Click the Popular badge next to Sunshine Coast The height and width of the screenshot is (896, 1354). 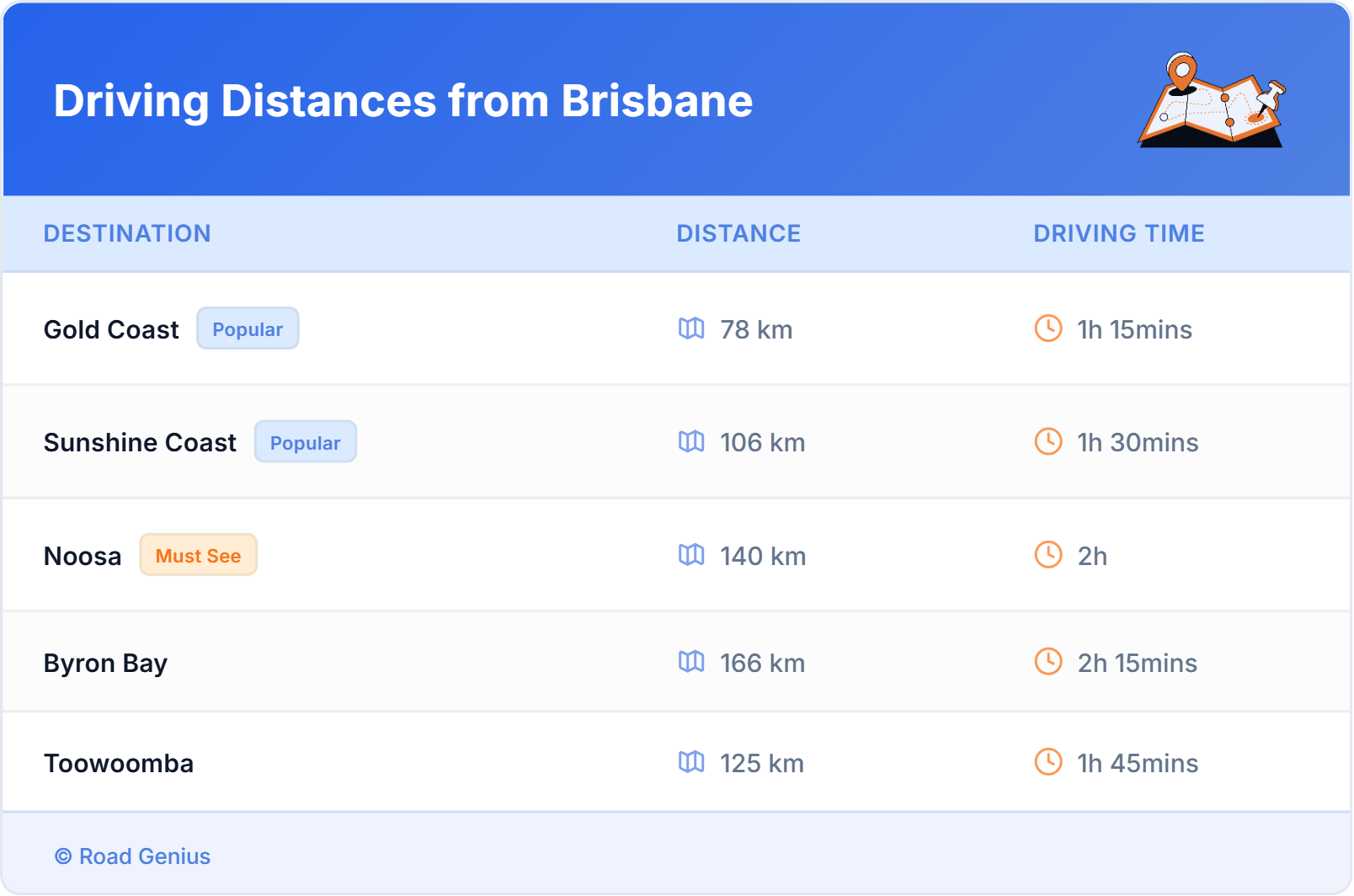[x=305, y=442]
